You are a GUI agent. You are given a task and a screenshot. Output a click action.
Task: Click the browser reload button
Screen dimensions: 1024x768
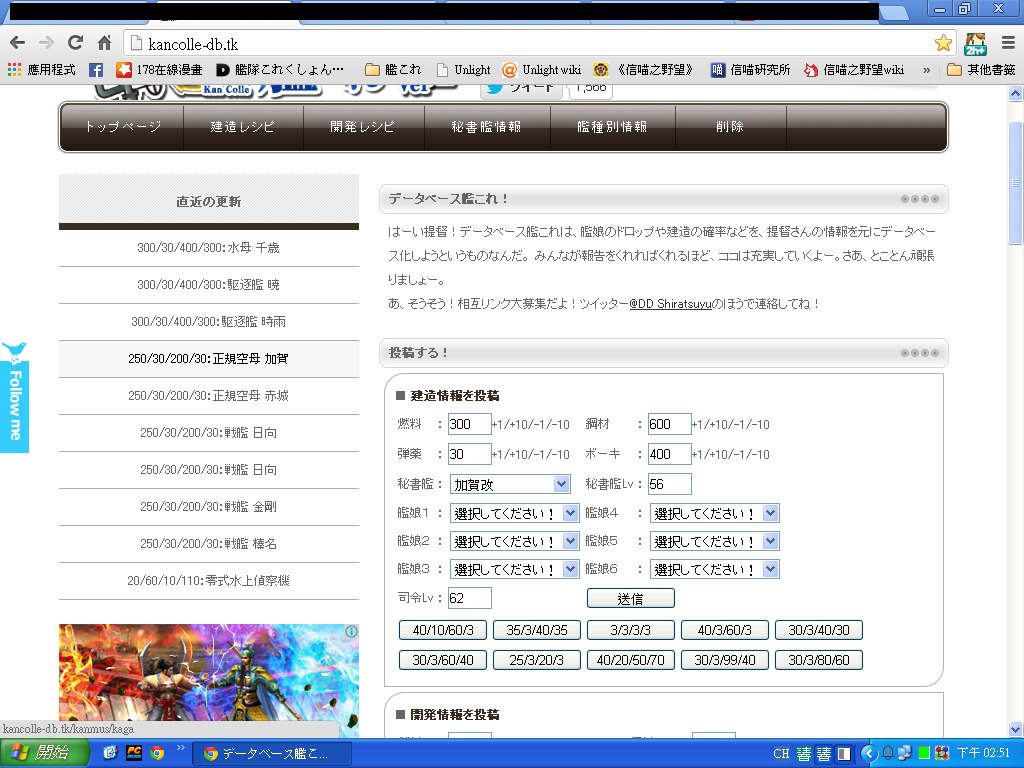(75, 43)
